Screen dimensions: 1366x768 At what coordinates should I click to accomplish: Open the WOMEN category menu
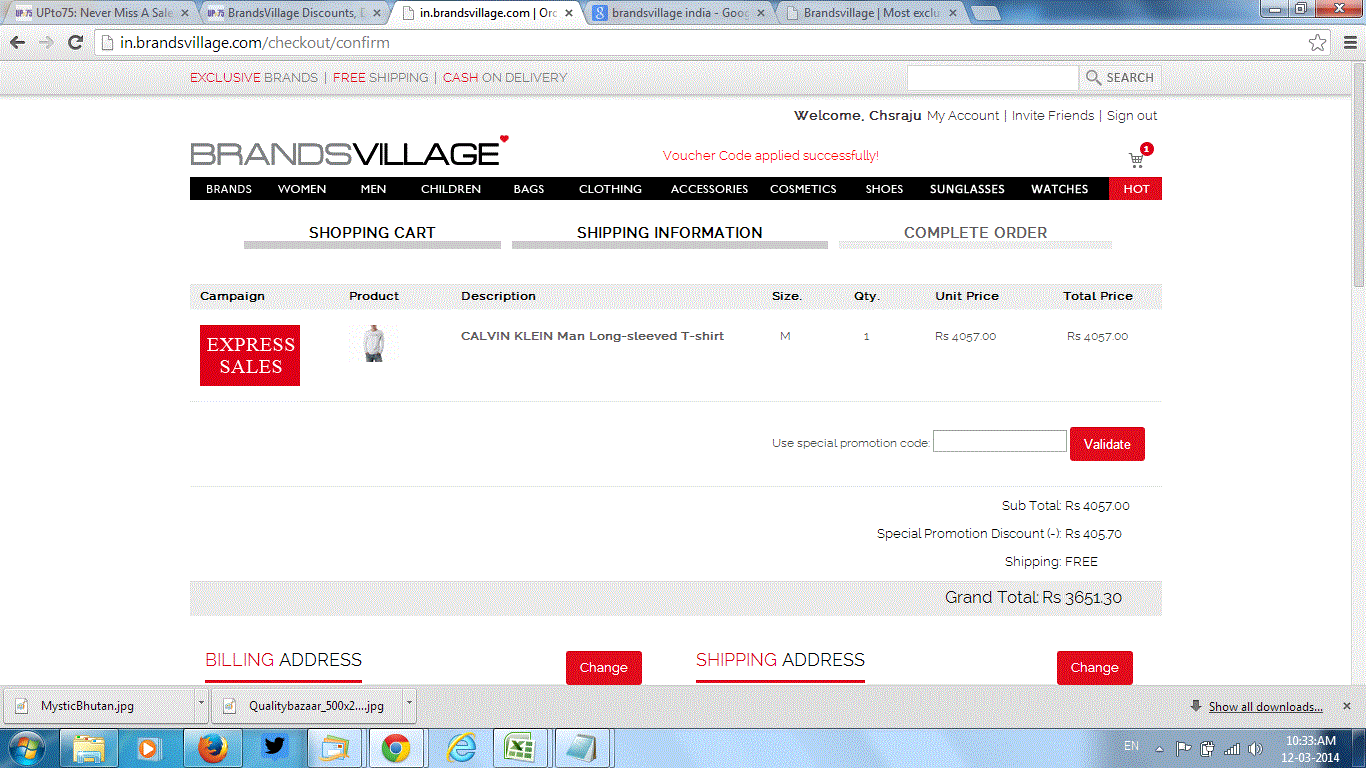click(x=302, y=189)
